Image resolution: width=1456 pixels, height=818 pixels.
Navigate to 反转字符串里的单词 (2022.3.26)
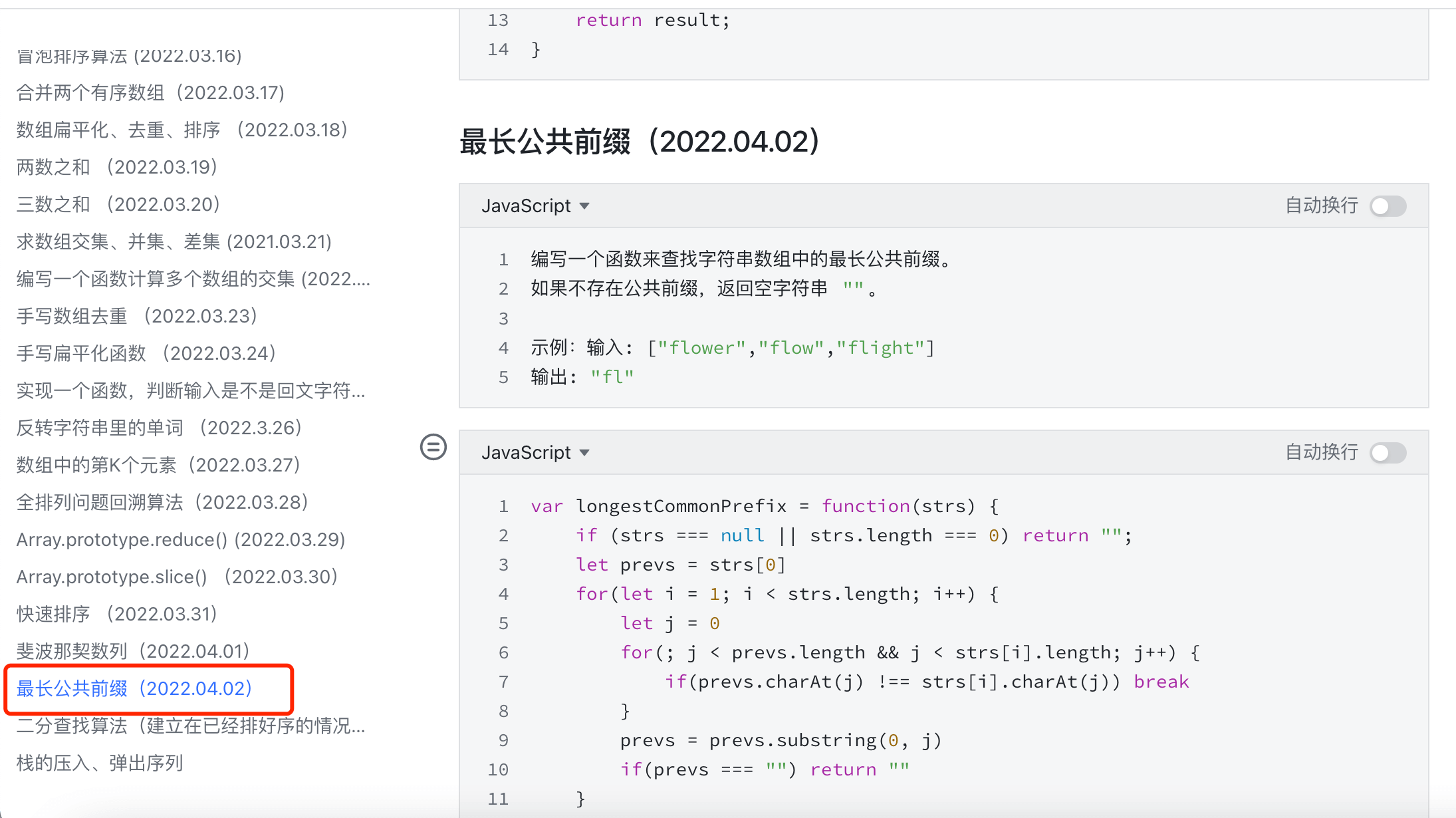click(160, 428)
